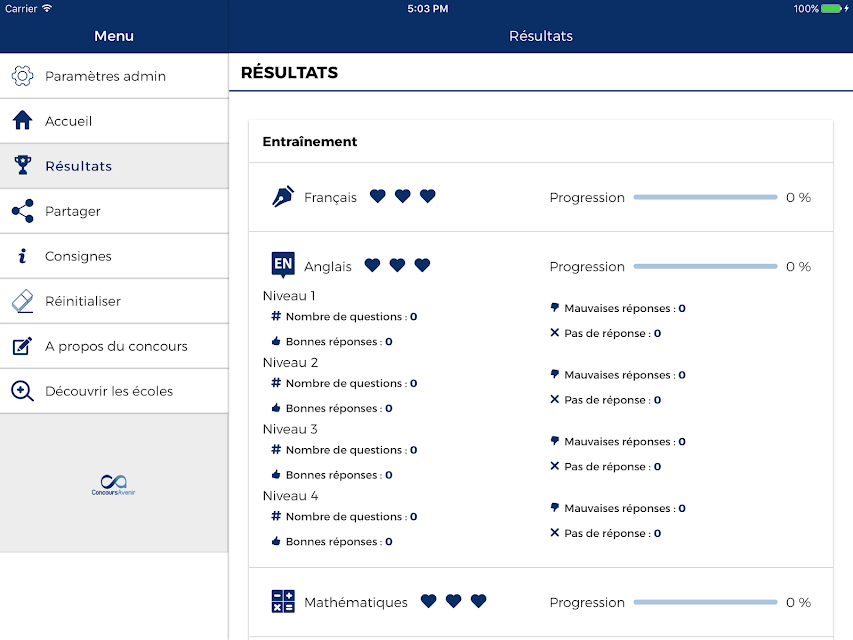Viewport: 853px width, 640px height.
Task: Go to Accueil menu item
Action: [114, 121]
